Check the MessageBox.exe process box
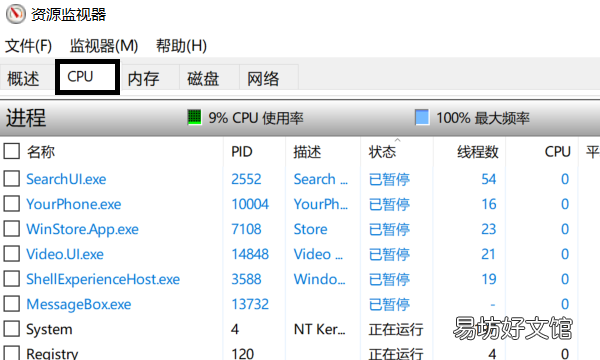The height and width of the screenshot is (360, 600). click(11, 304)
